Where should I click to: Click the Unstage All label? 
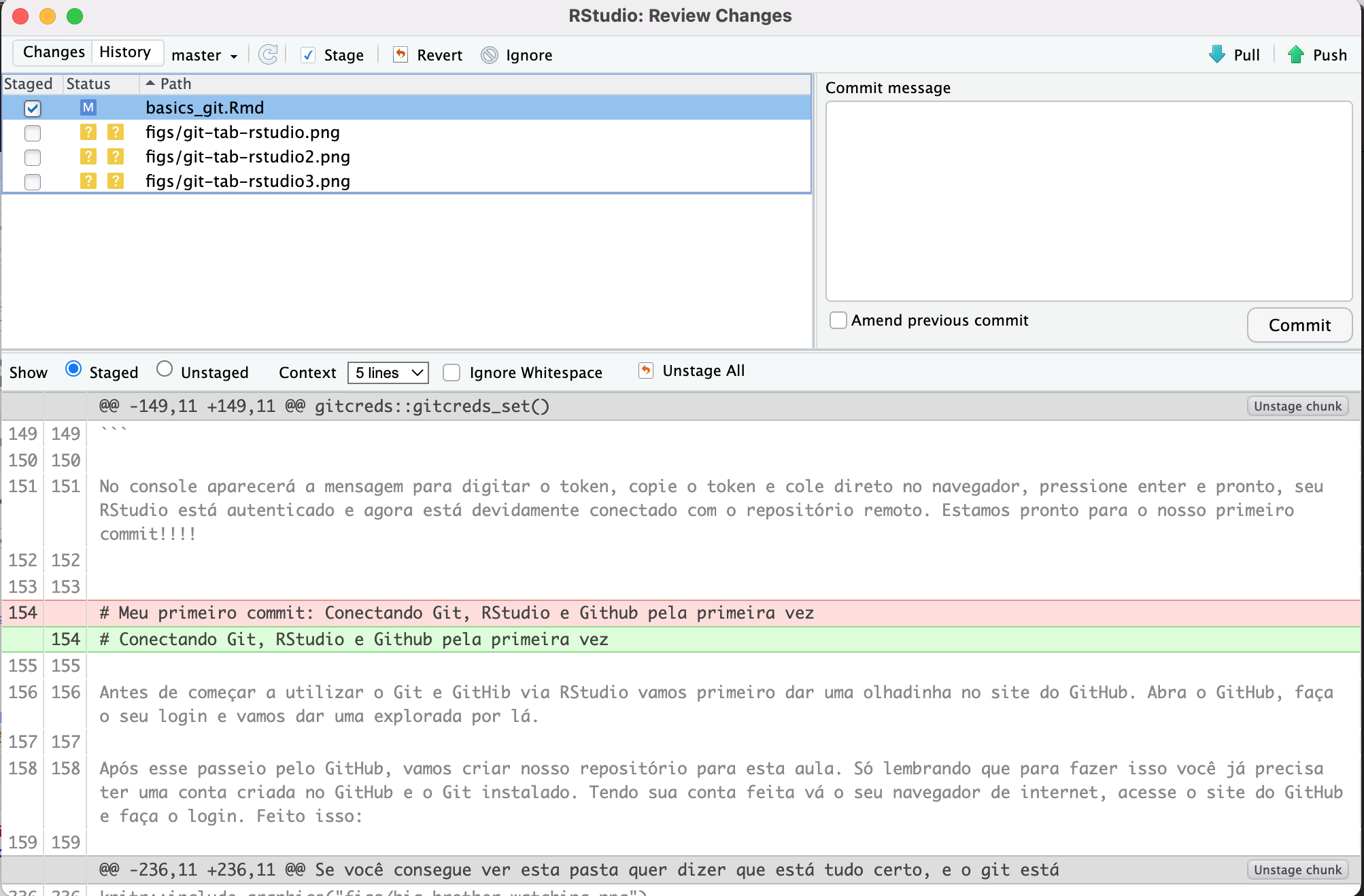(704, 371)
